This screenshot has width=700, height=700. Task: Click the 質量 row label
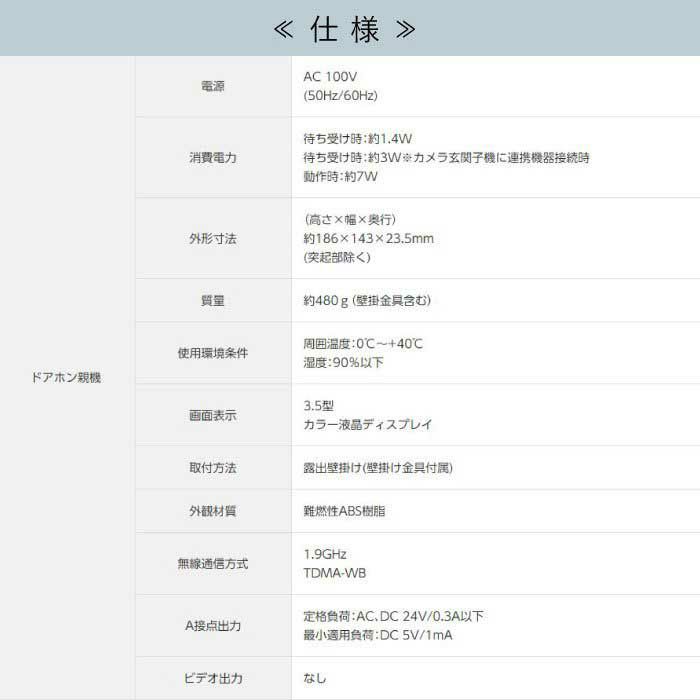click(213, 301)
